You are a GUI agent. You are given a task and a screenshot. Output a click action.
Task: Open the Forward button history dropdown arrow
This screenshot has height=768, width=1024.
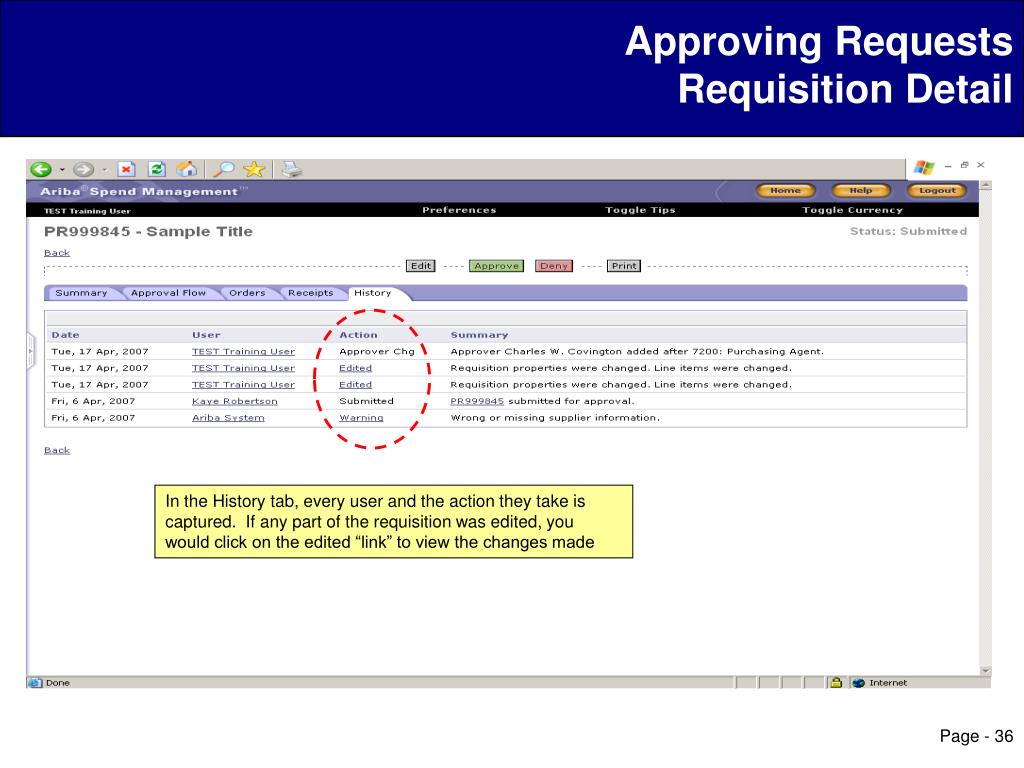coord(104,170)
